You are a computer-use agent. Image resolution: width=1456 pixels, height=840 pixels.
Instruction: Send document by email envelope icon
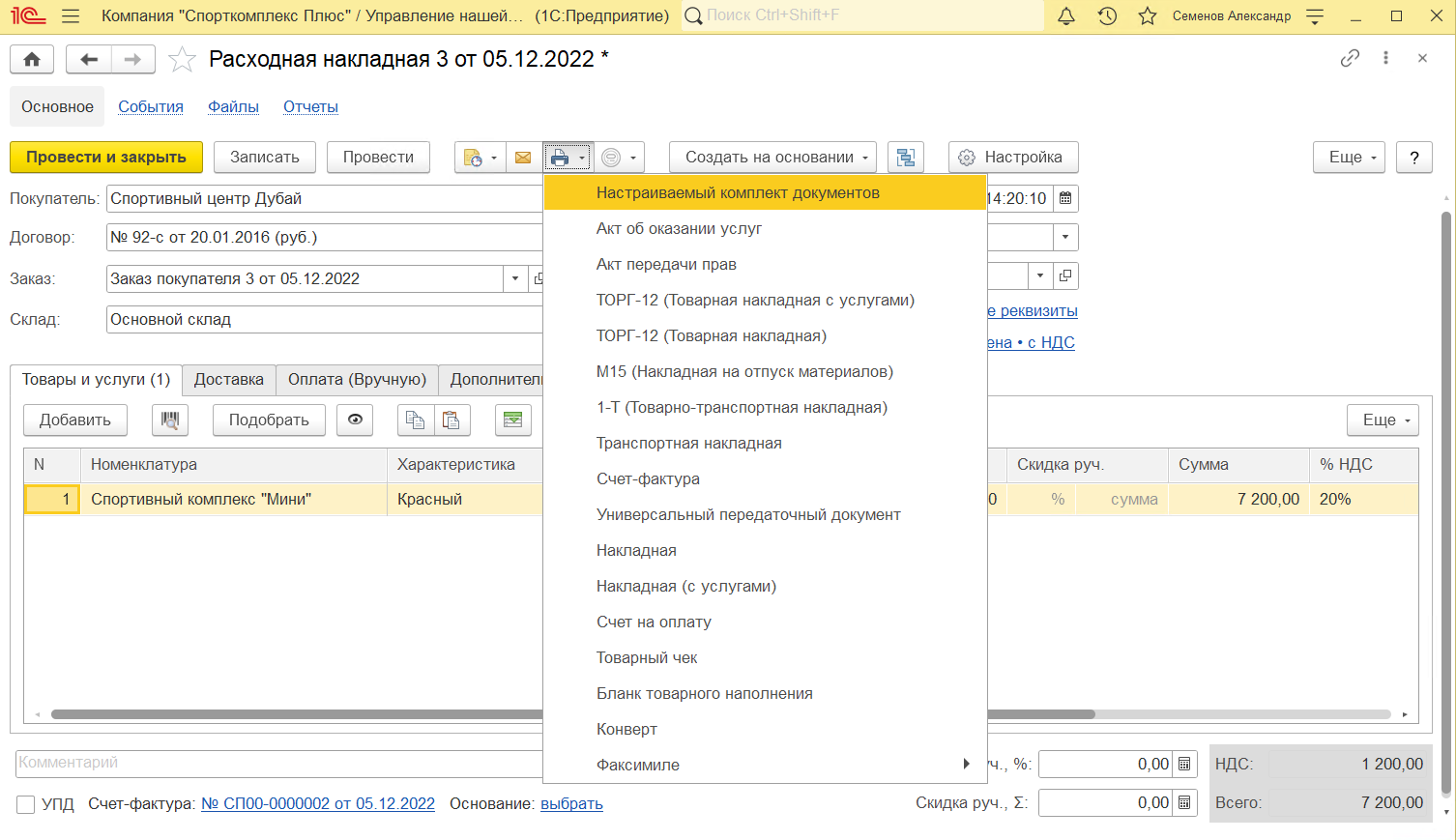(x=523, y=158)
